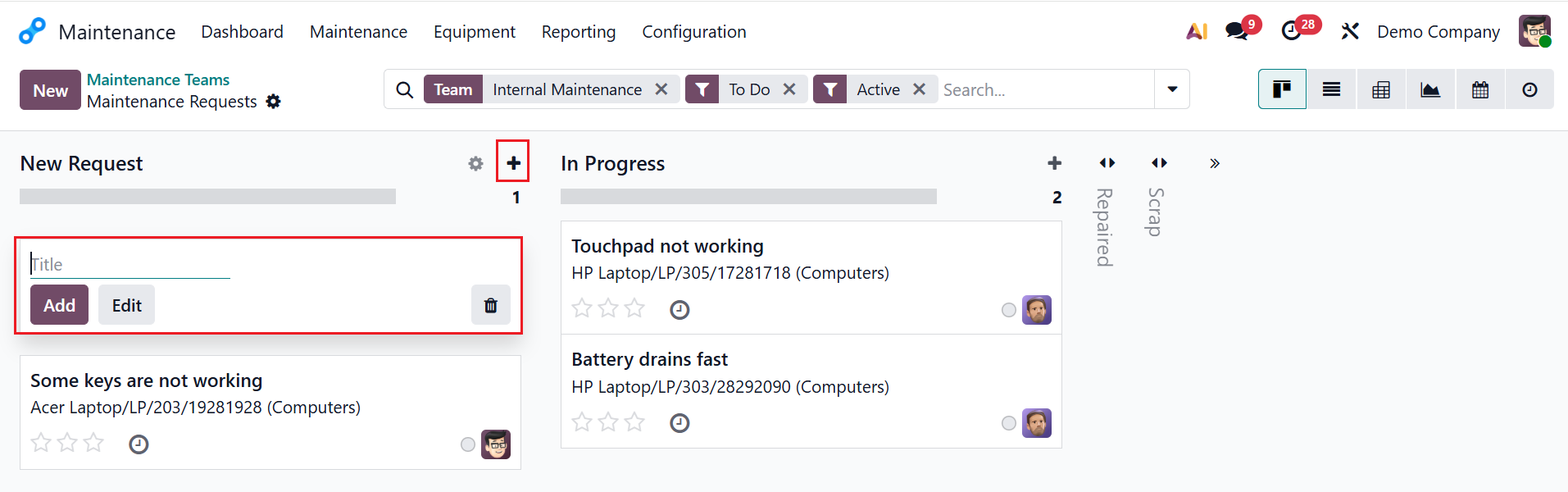Open the AI assistant icon
The height and width of the screenshot is (492, 1568).
[1197, 31]
